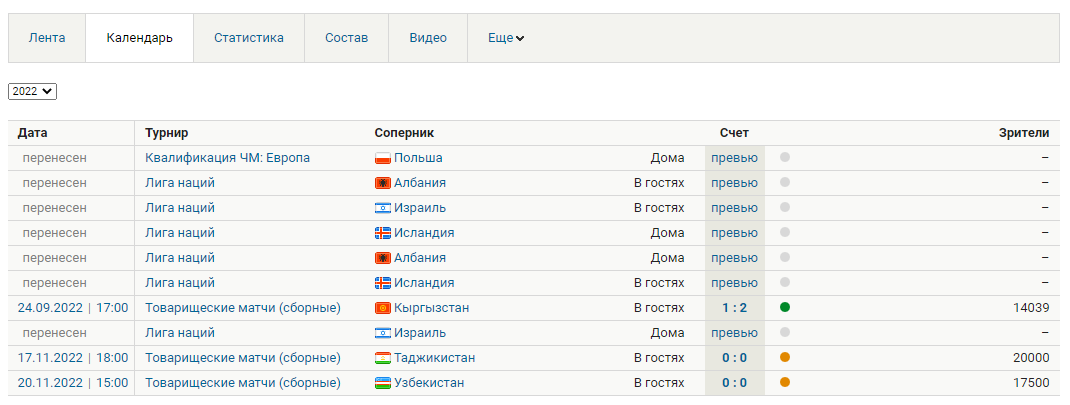1070x405 pixels.
Task: Click orange draw dot in Tajikistan row
Action: [785, 358]
